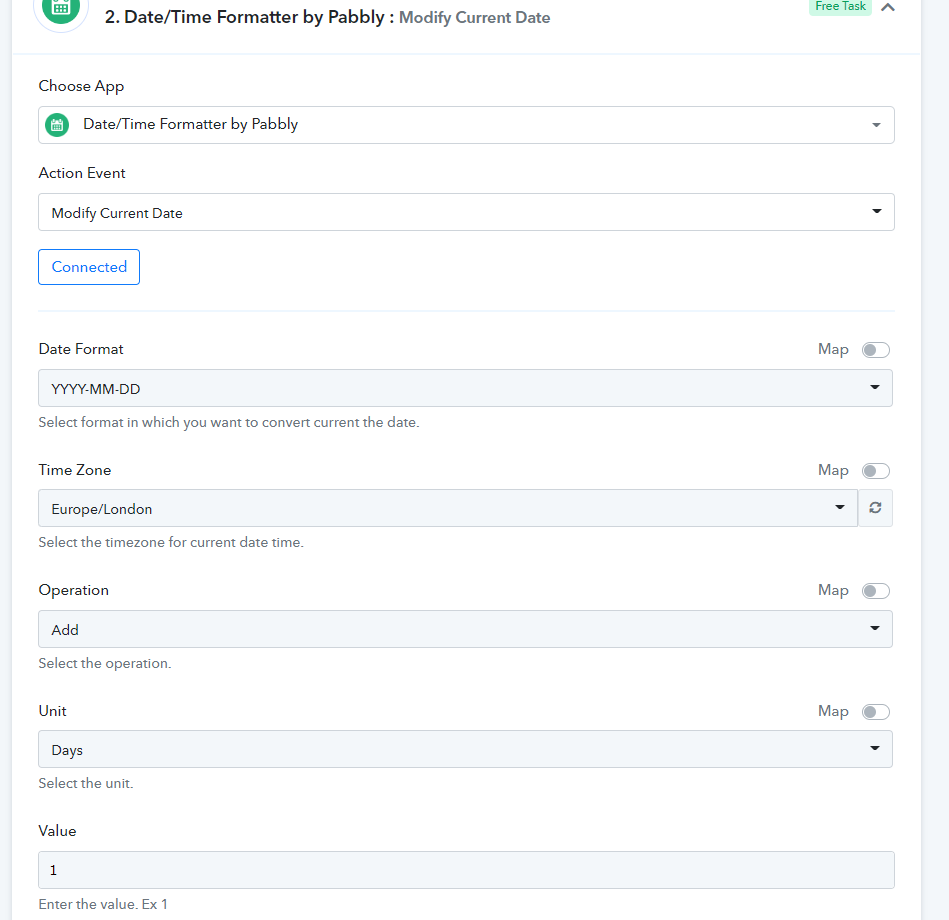Open Europe/London time zone dropdown
This screenshot has width=949, height=920.
[x=448, y=508]
